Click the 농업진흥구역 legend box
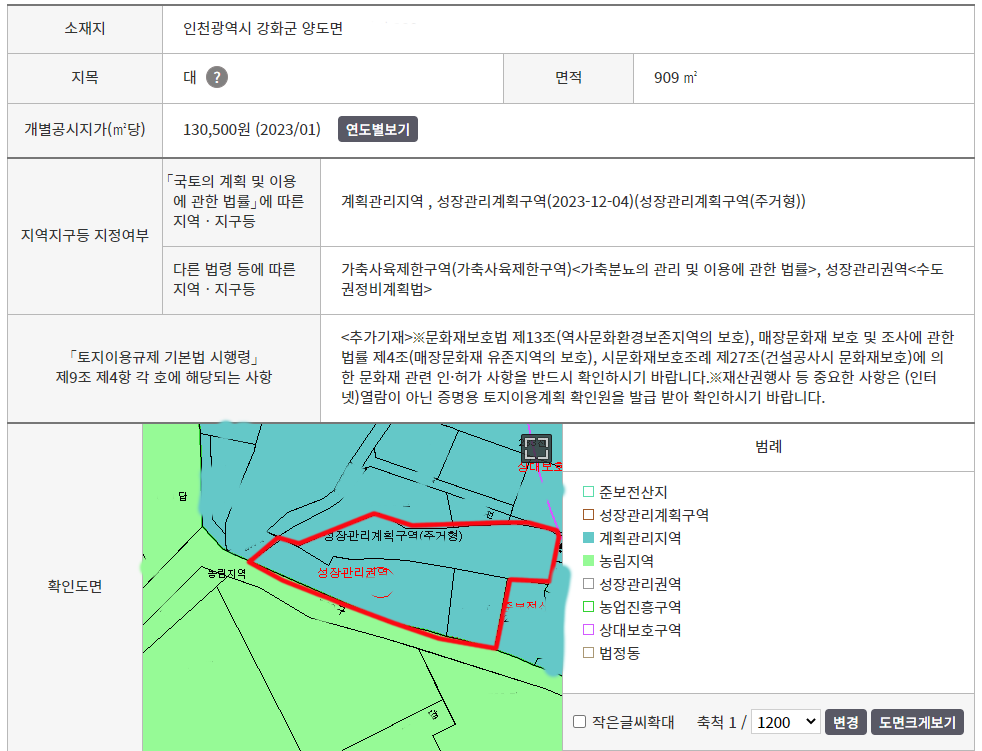 click(588, 607)
